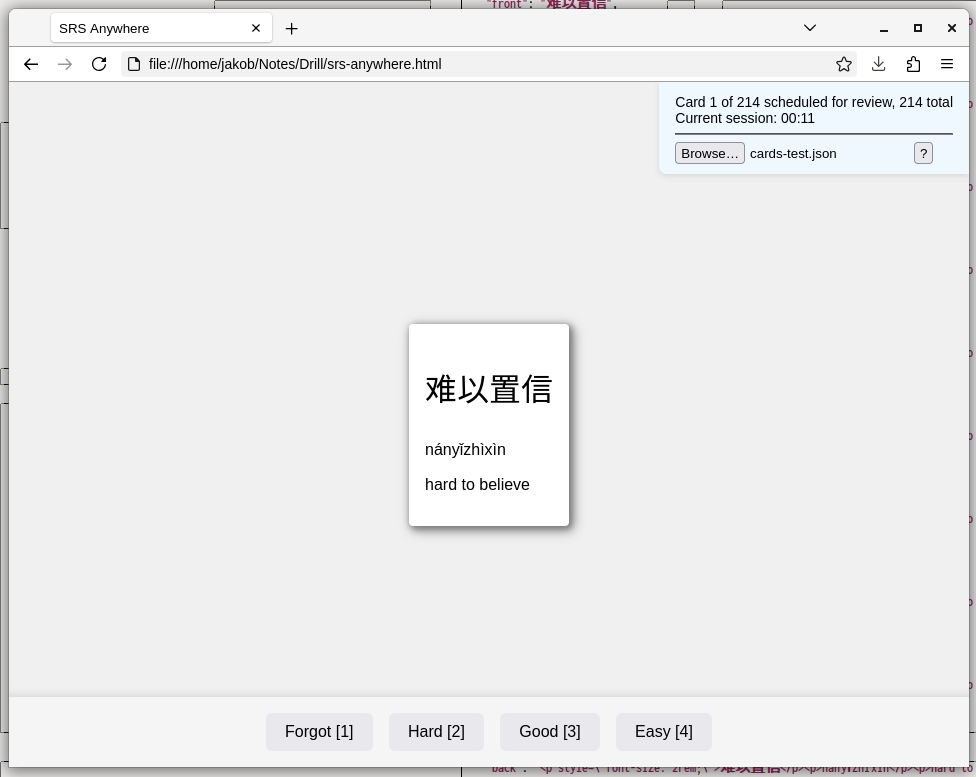Click the ? help button
This screenshot has width=976, height=777.
(x=923, y=153)
